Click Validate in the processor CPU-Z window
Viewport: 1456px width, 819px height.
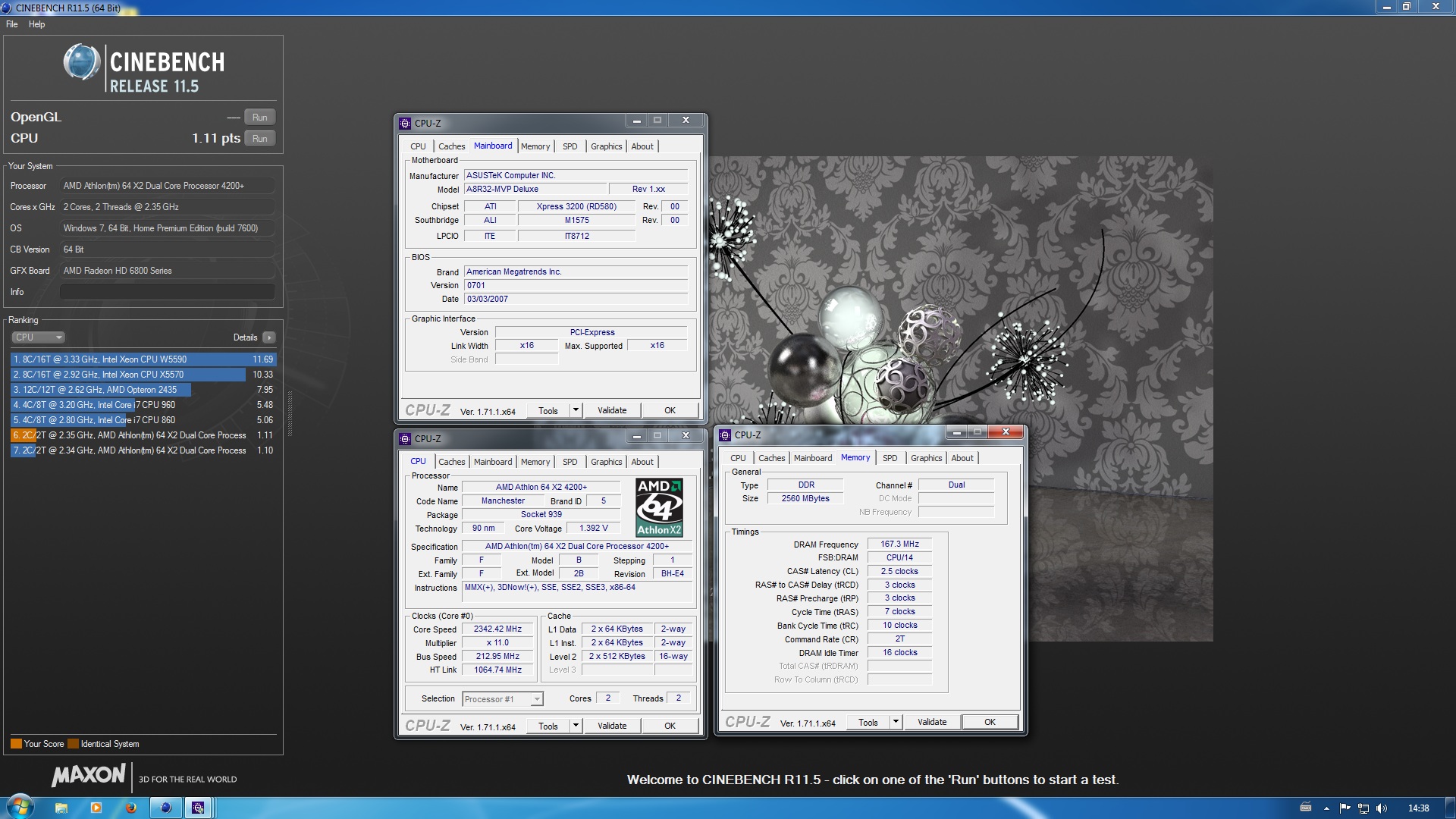click(612, 726)
